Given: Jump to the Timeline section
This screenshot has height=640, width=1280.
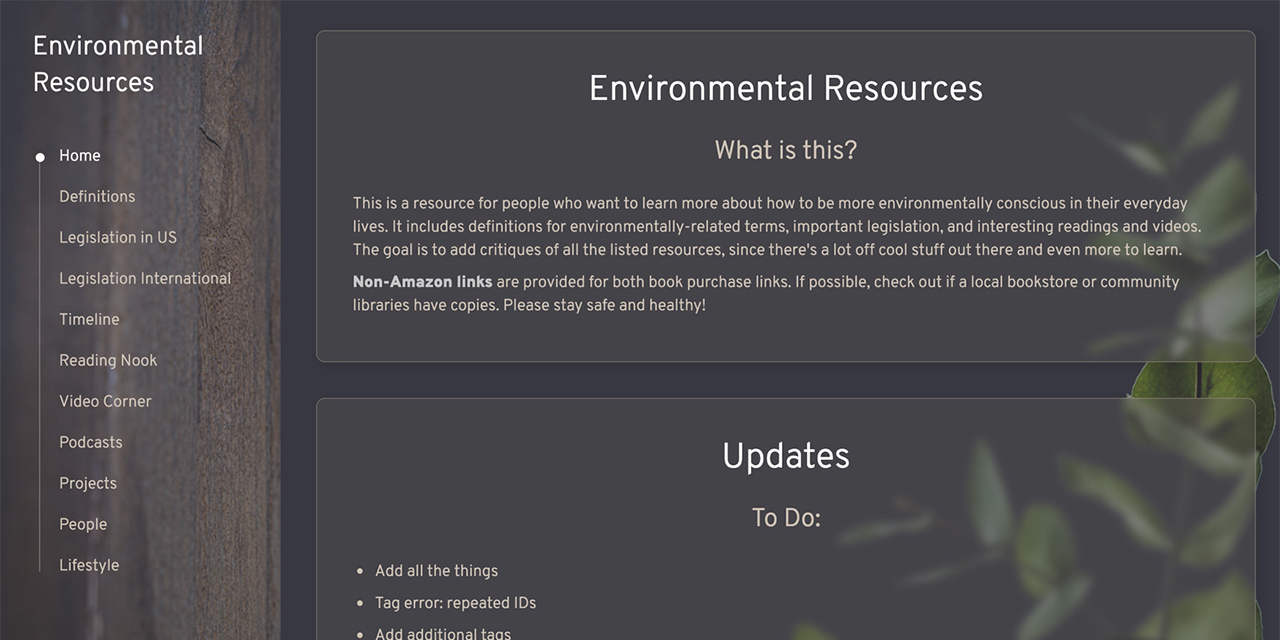Looking at the screenshot, I should tap(89, 320).
